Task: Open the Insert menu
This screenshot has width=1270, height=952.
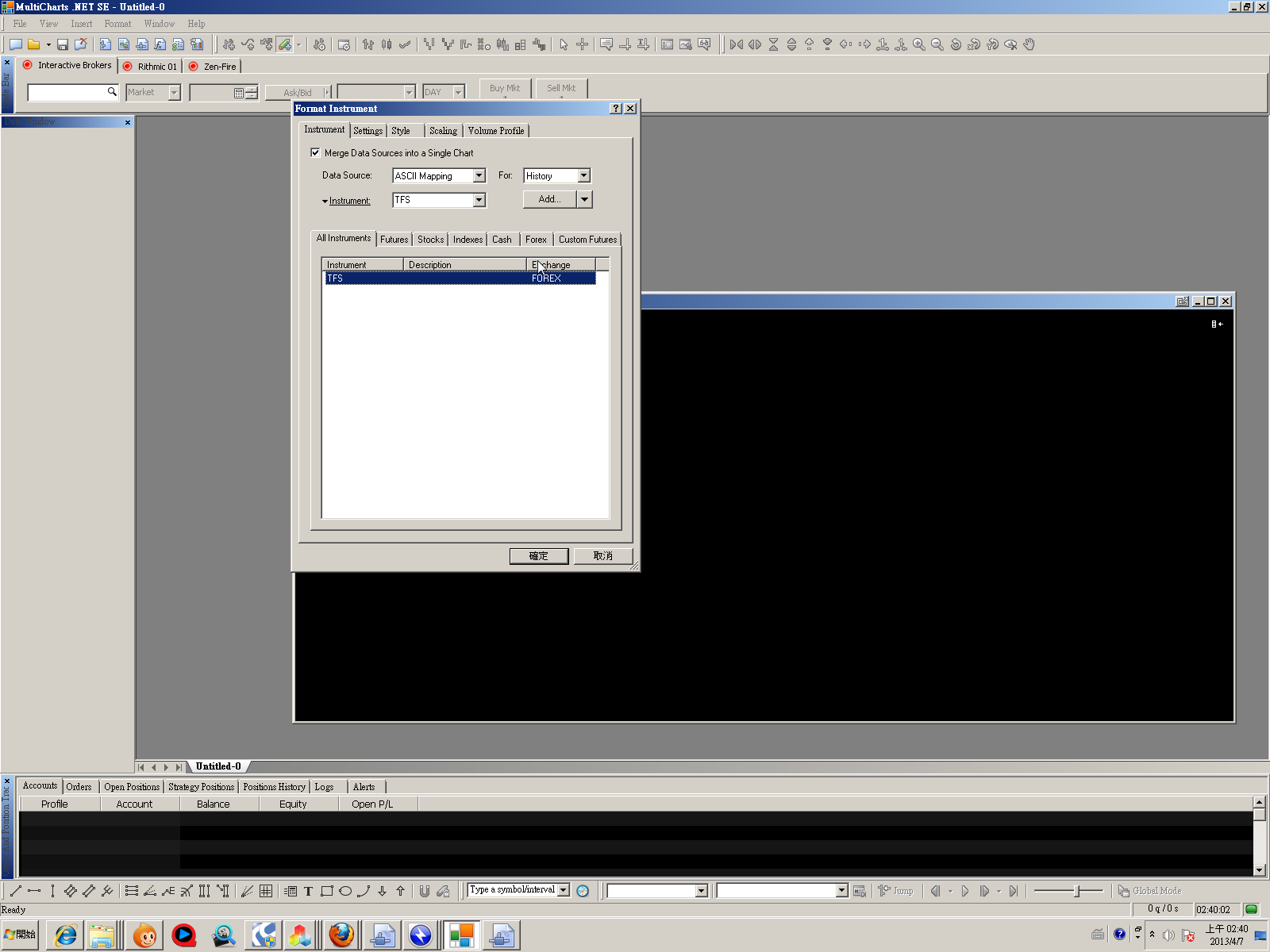Action: 81,24
